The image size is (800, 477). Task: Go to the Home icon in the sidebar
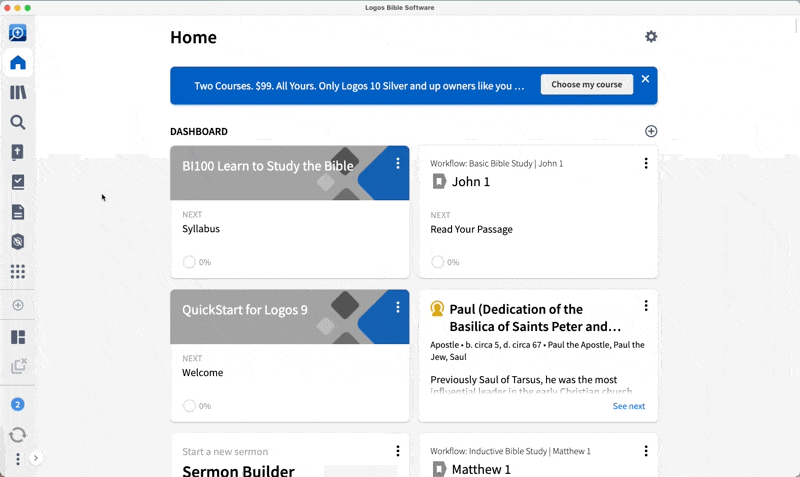pyautogui.click(x=18, y=63)
